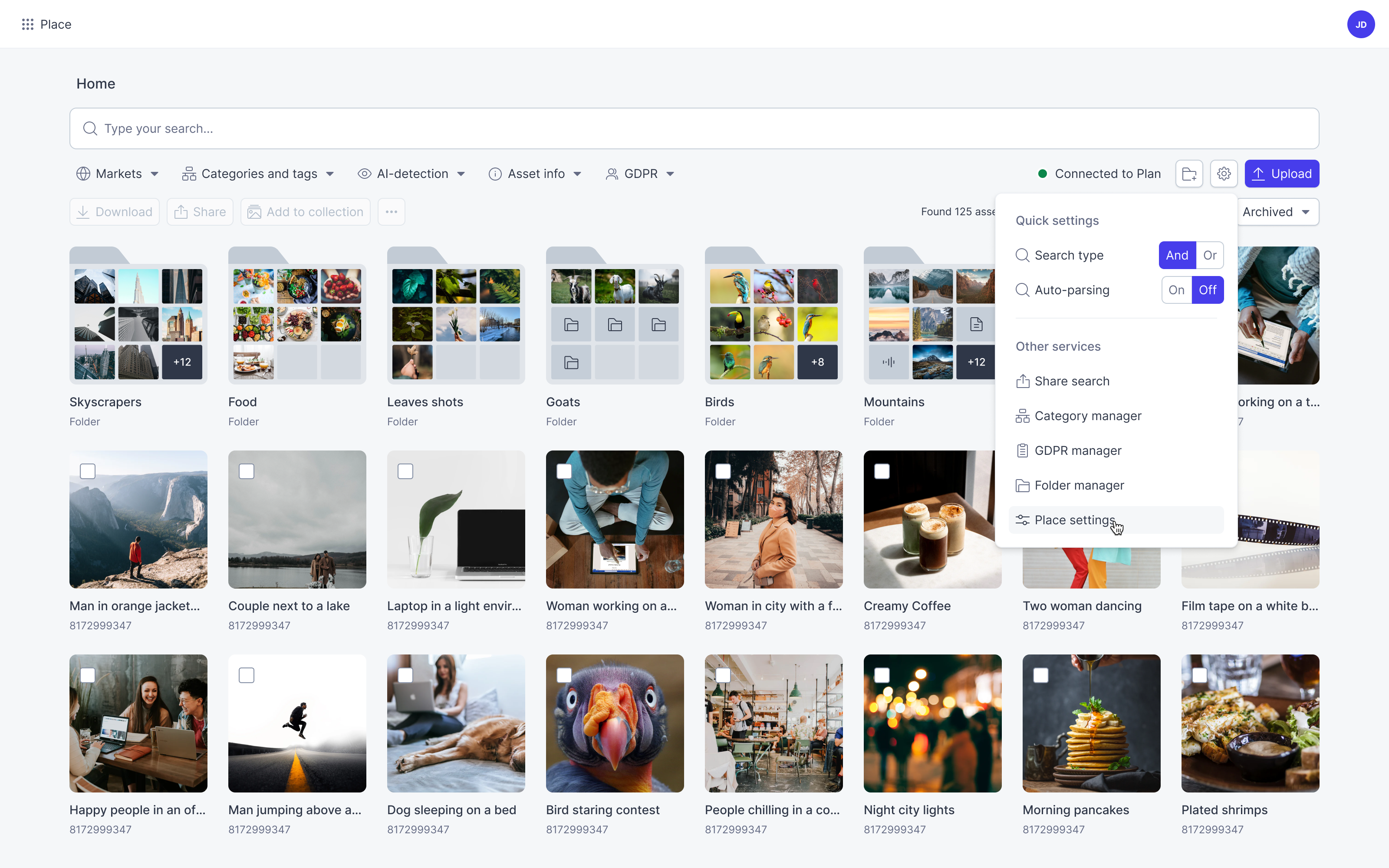This screenshot has height=868, width=1389.
Task: Open the app launcher grid icon
Action: point(27,24)
